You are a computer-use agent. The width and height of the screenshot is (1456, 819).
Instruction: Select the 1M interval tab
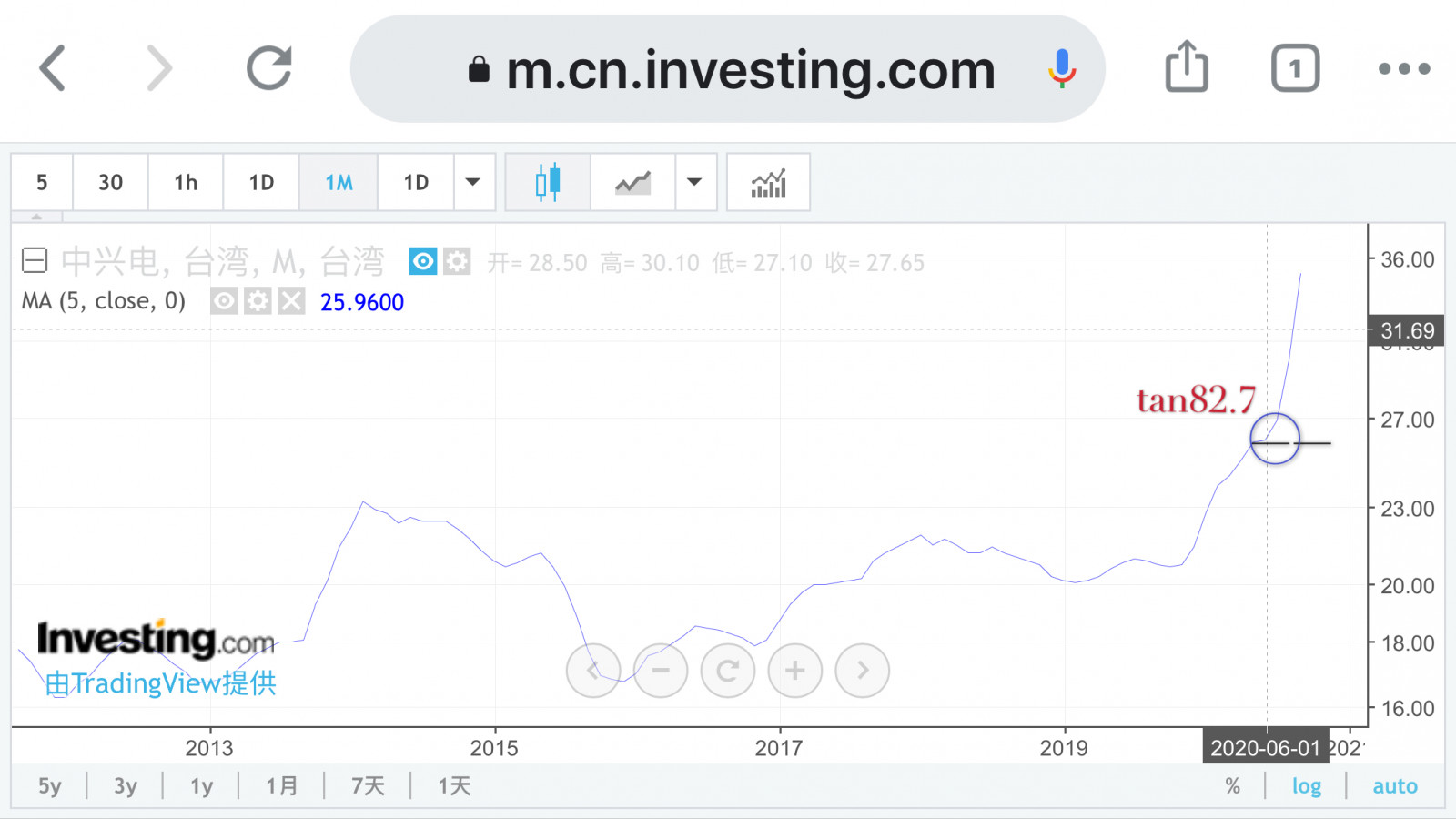tap(339, 183)
